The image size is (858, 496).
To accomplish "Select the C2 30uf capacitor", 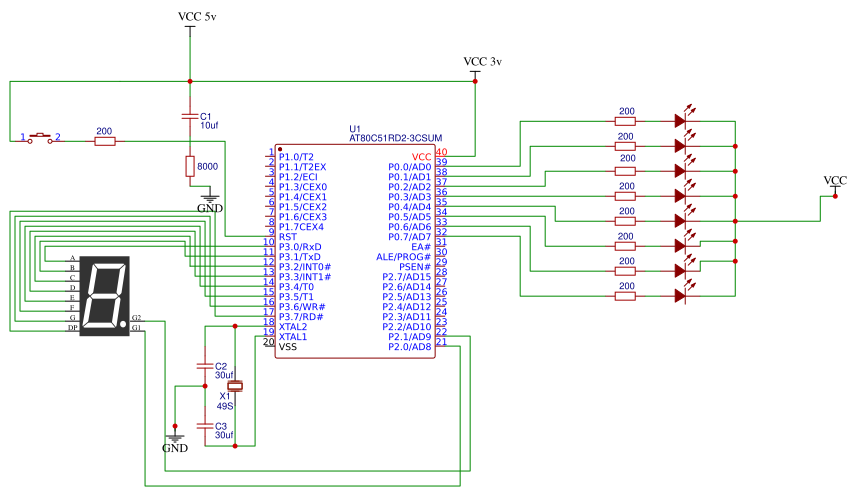I will pos(205,366).
